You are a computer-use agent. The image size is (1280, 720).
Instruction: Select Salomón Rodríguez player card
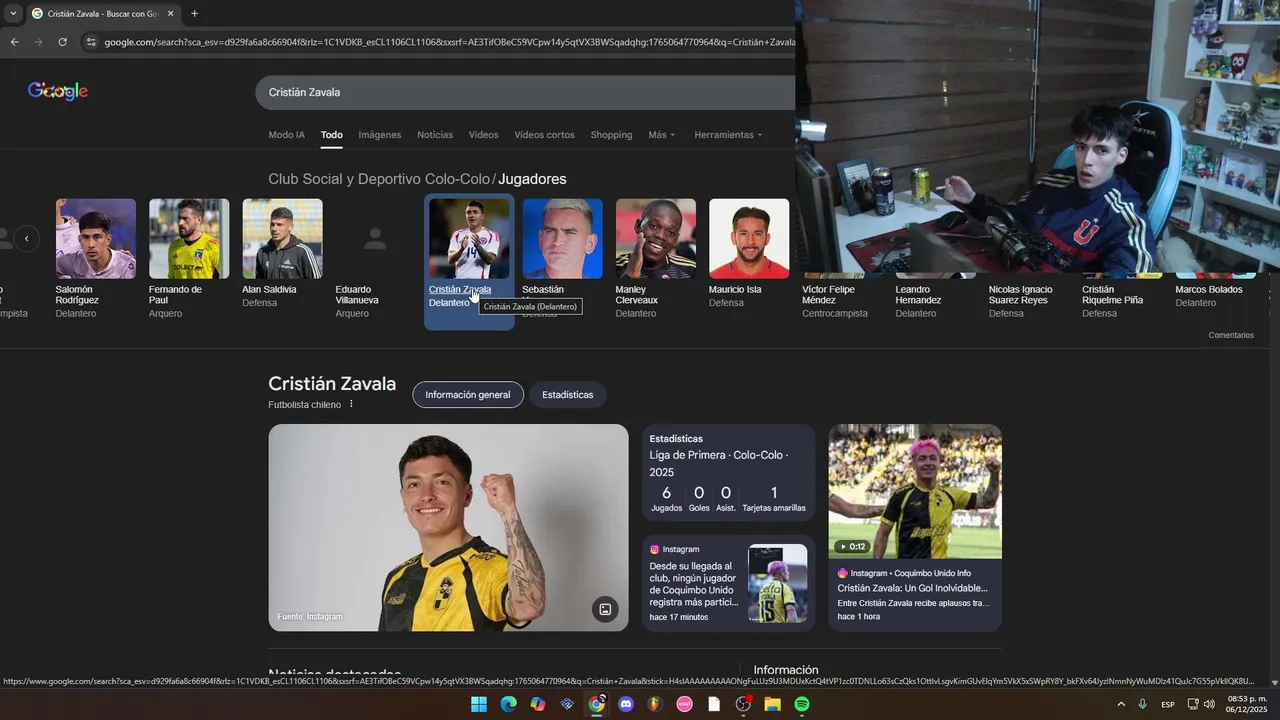(96, 259)
